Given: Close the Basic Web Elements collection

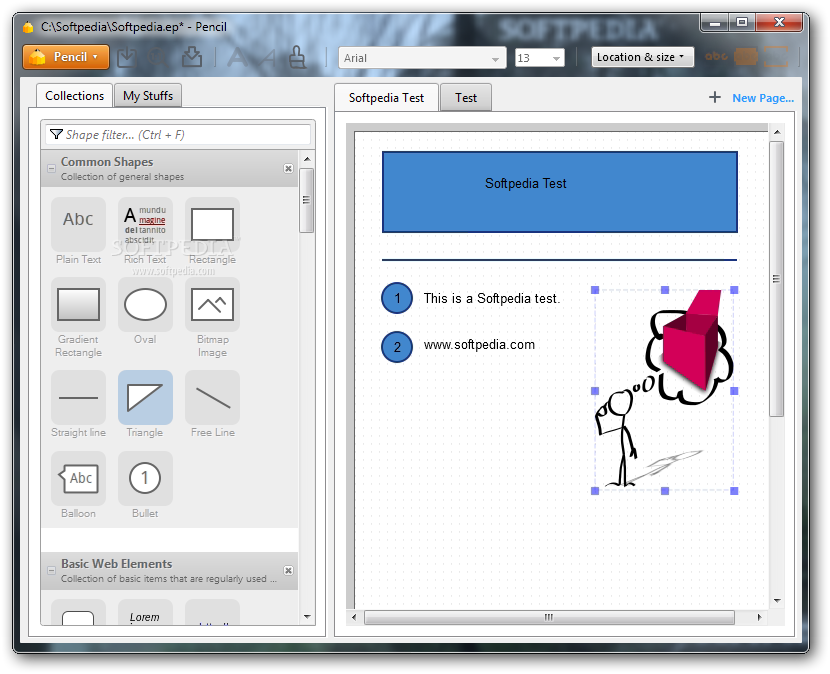Looking at the screenshot, I should pyautogui.click(x=288, y=570).
